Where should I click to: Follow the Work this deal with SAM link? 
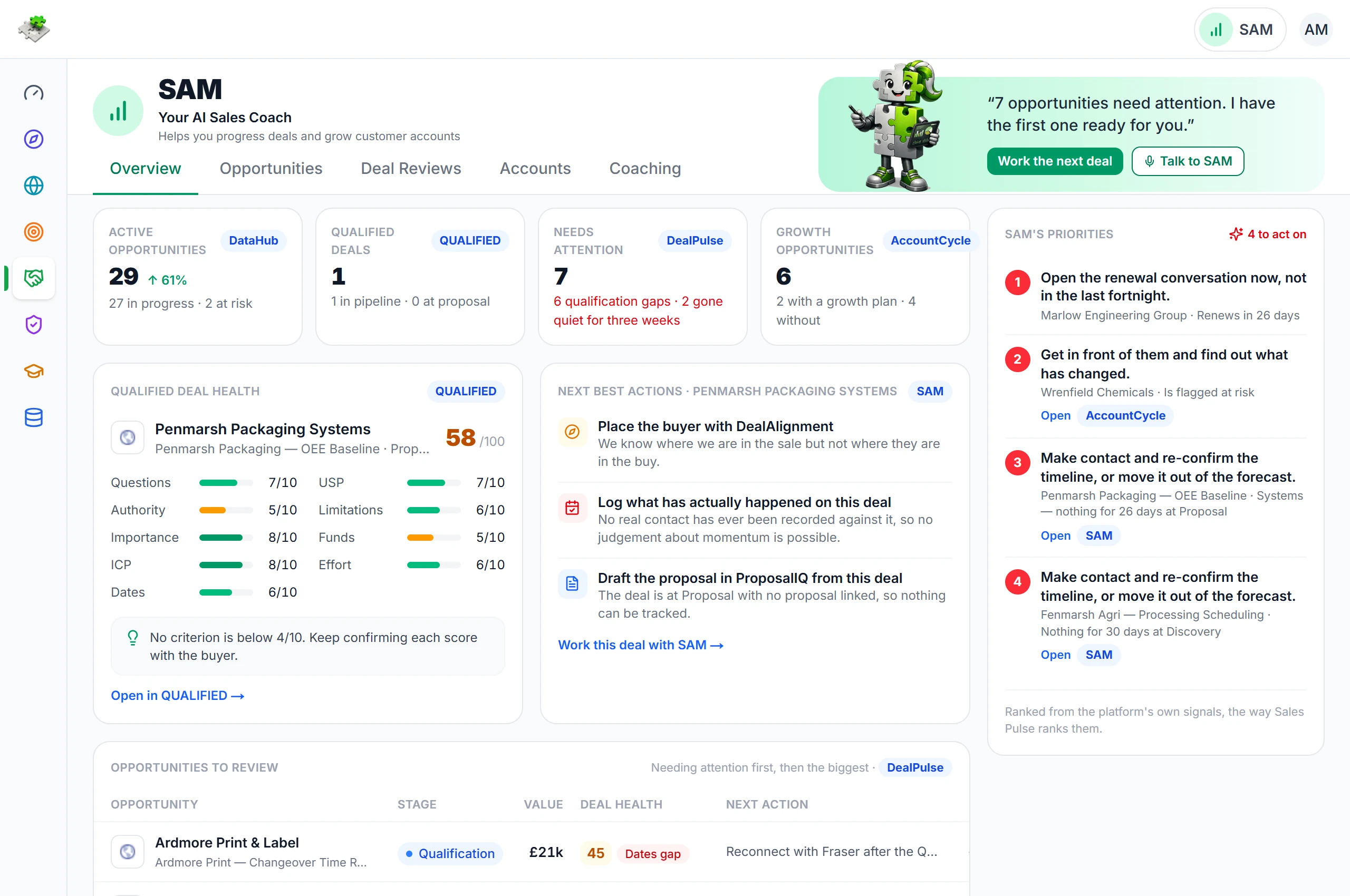point(641,645)
